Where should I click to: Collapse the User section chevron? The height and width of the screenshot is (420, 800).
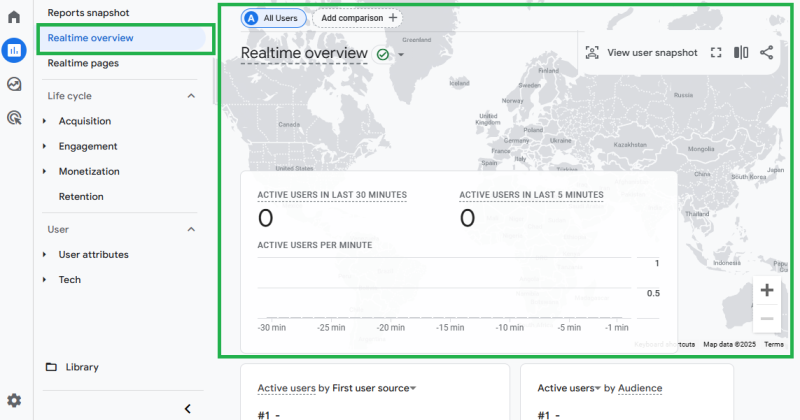point(191,230)
